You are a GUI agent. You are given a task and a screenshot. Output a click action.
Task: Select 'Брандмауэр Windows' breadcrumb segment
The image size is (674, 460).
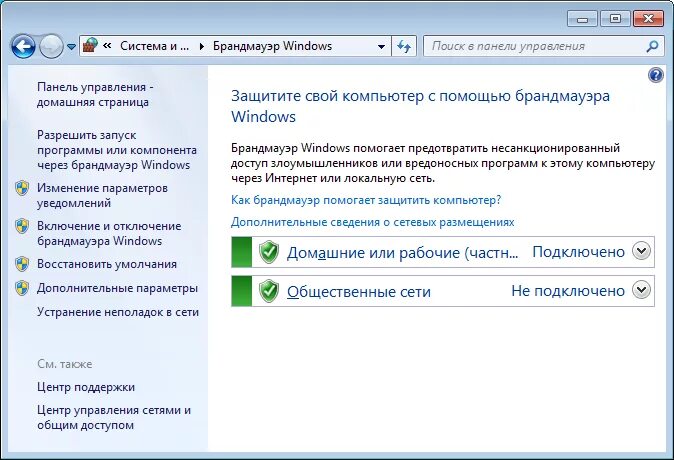[273, 46]
